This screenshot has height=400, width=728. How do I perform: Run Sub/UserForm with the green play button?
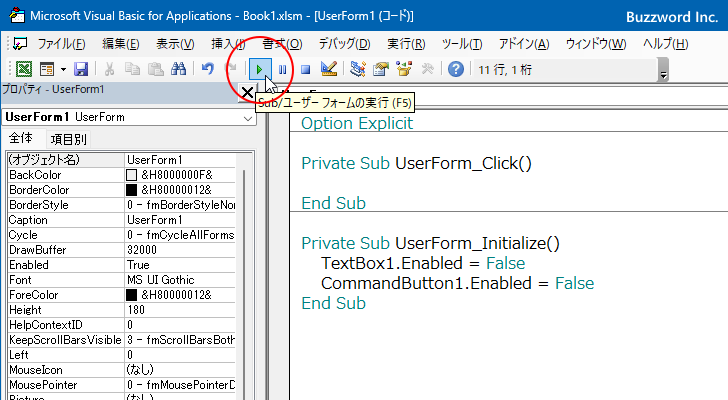pyautogui.click(x=259, y=70)
